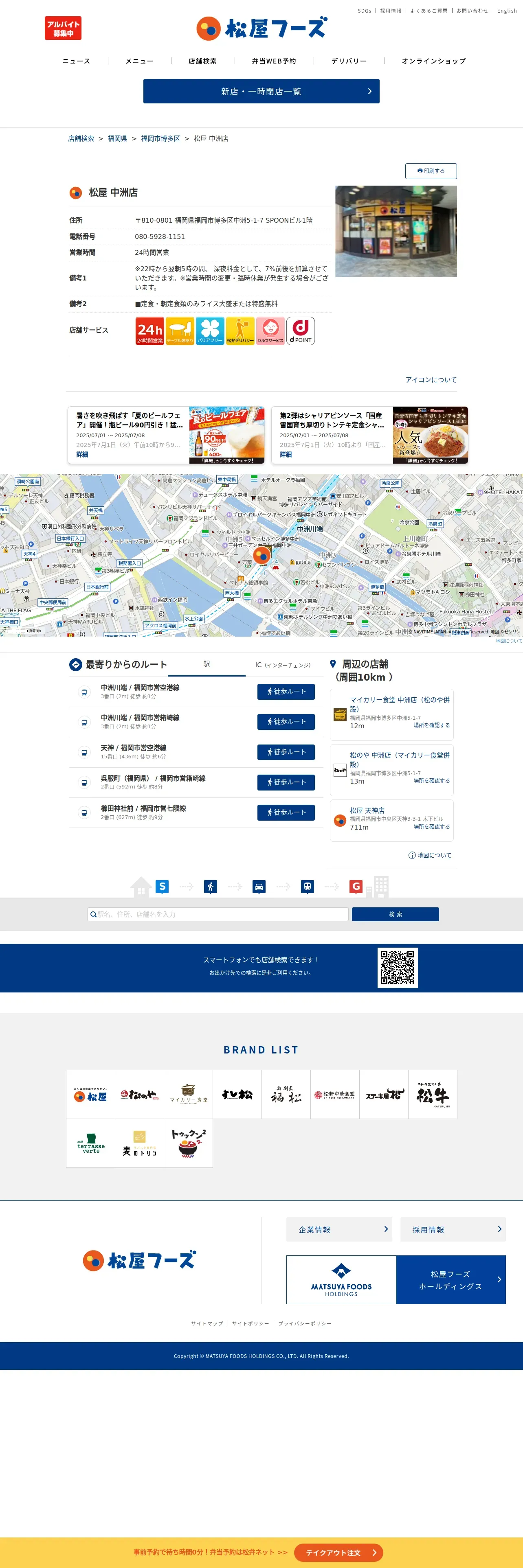Click the English link in header
Image resolution: width=523 pixels, height=1568 pixels.
click(507, 11)
